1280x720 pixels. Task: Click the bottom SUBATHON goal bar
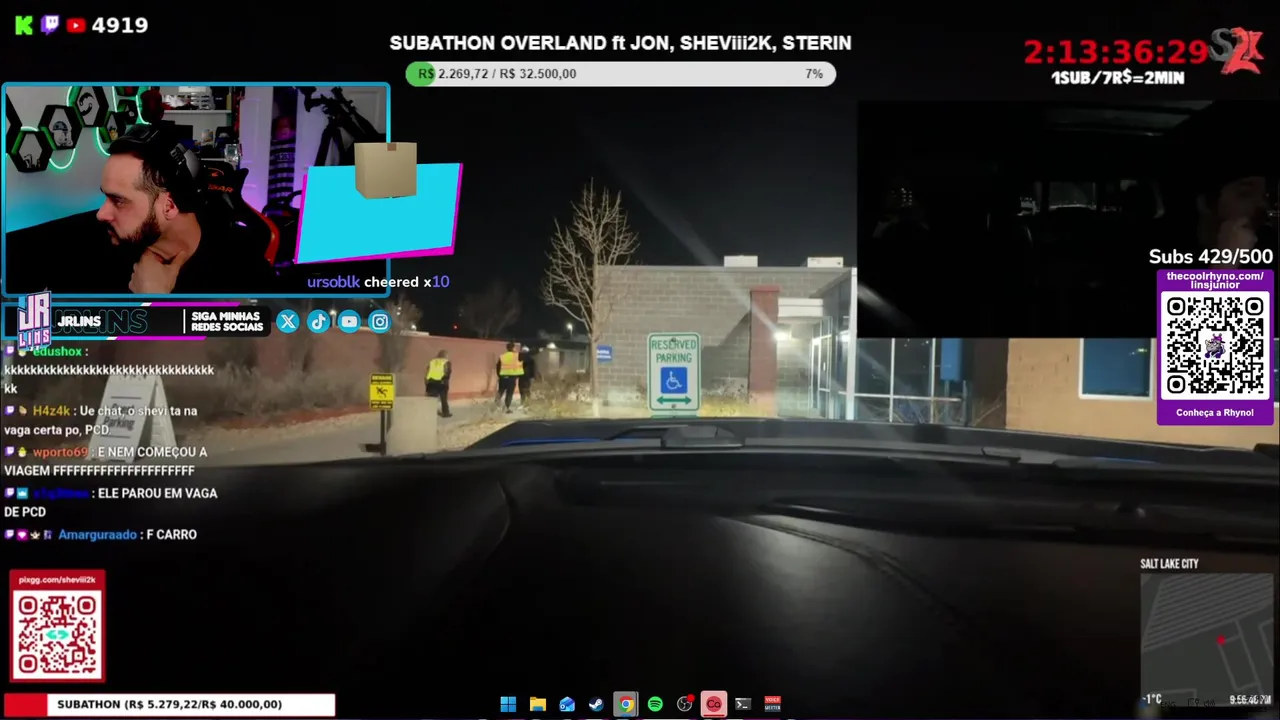[170, 704]
